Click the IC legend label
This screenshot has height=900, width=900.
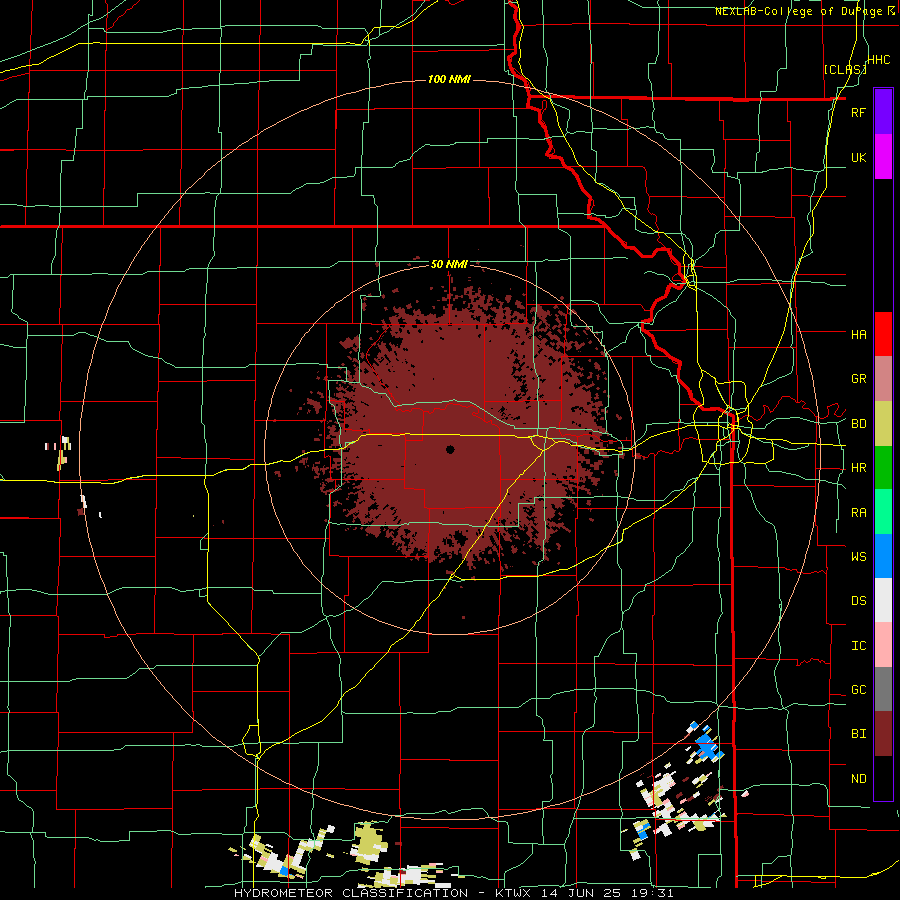[x=858, y=646]
